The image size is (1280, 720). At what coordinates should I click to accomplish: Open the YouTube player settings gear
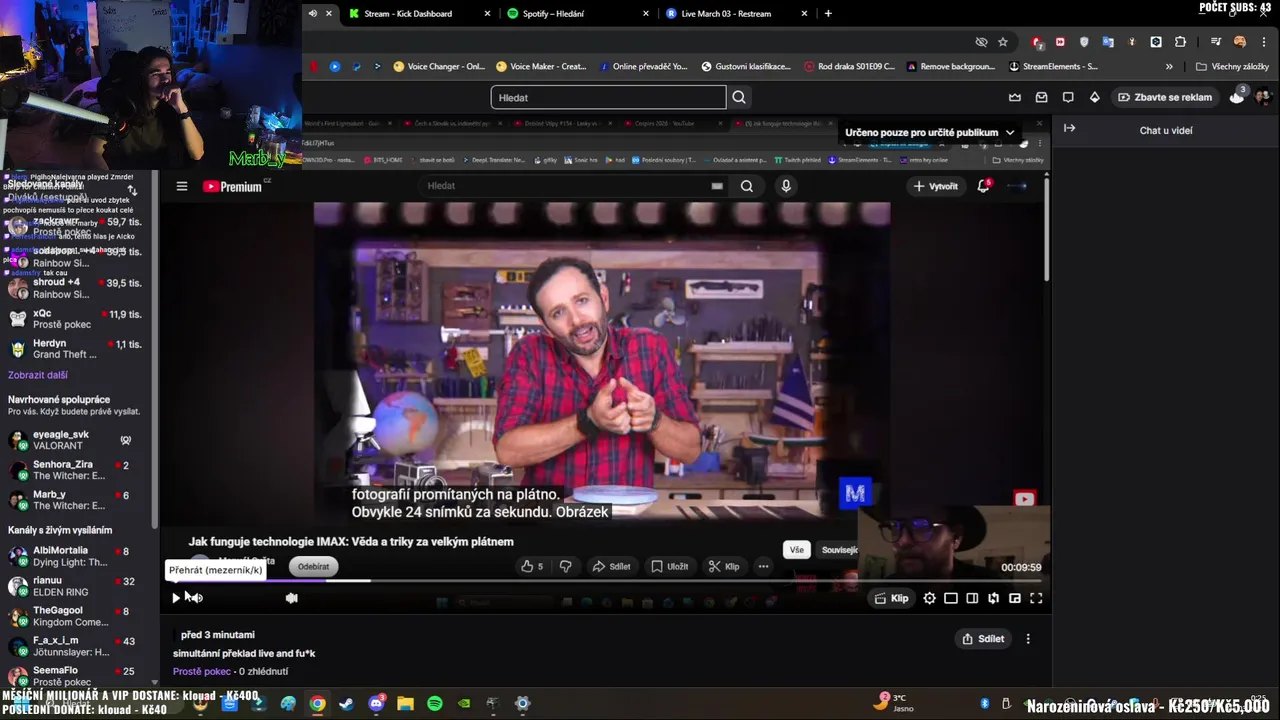pyautogui.click(x=930, y=598)
